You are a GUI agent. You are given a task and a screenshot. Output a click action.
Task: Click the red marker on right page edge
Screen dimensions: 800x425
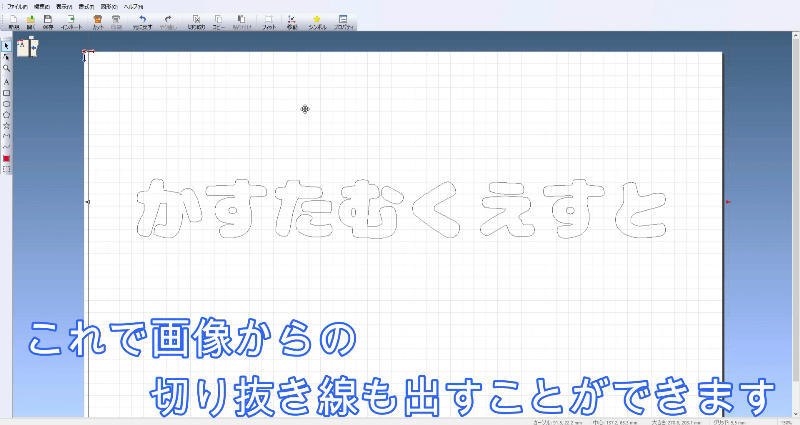pyautogui.click(x=729, y=202)
